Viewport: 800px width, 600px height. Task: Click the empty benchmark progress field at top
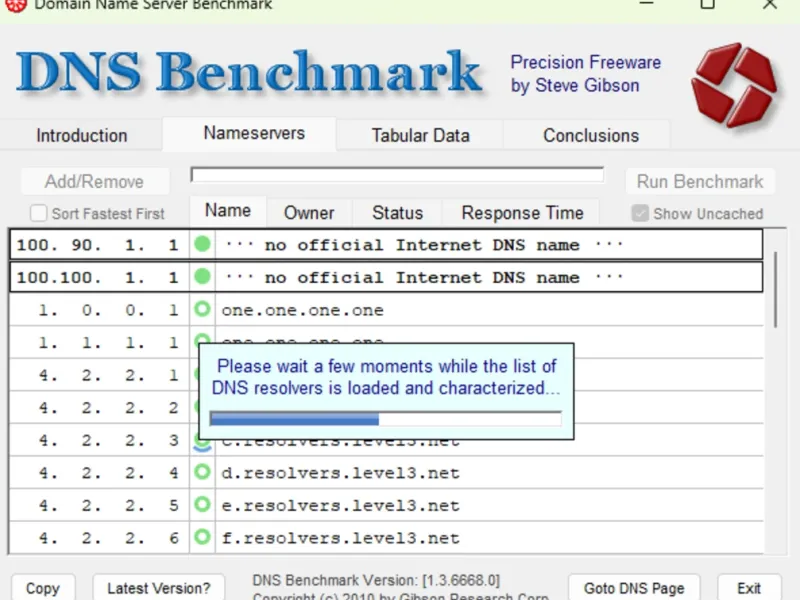tap(397, 175)
